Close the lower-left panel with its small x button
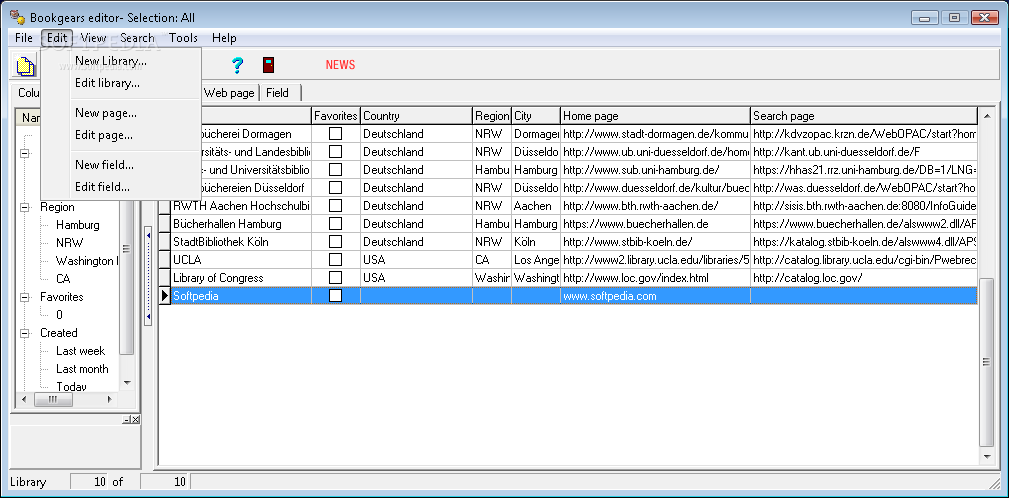Screen dimensions: 1009x498 (135, 420)
